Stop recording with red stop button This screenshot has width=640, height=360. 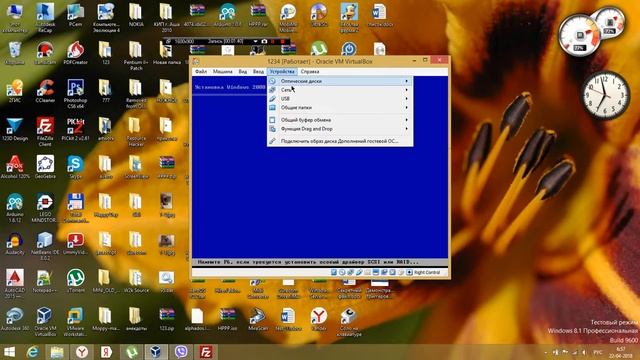[x=282, y=41]
